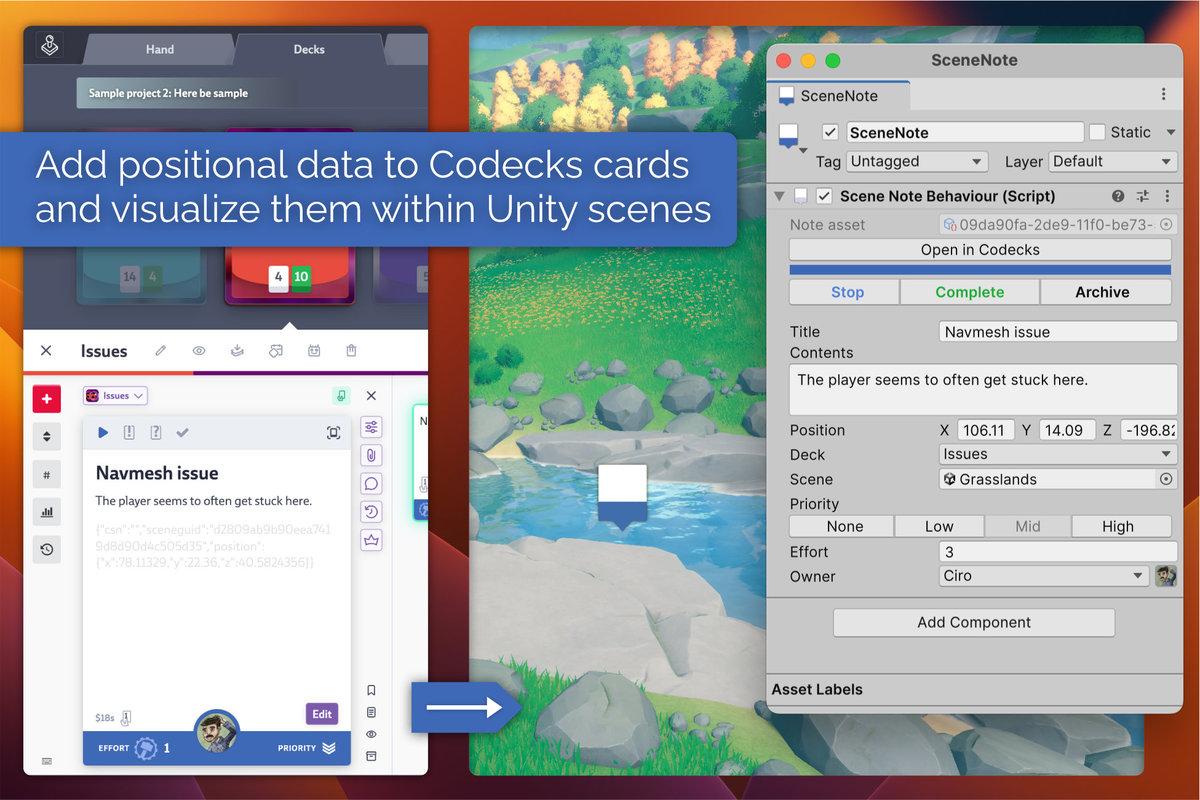The image size is (1200, 800).
Task: Toggle Scene Note Behaviour enabled checkbox
Action: pyautogui.click(x=824, y=196)
